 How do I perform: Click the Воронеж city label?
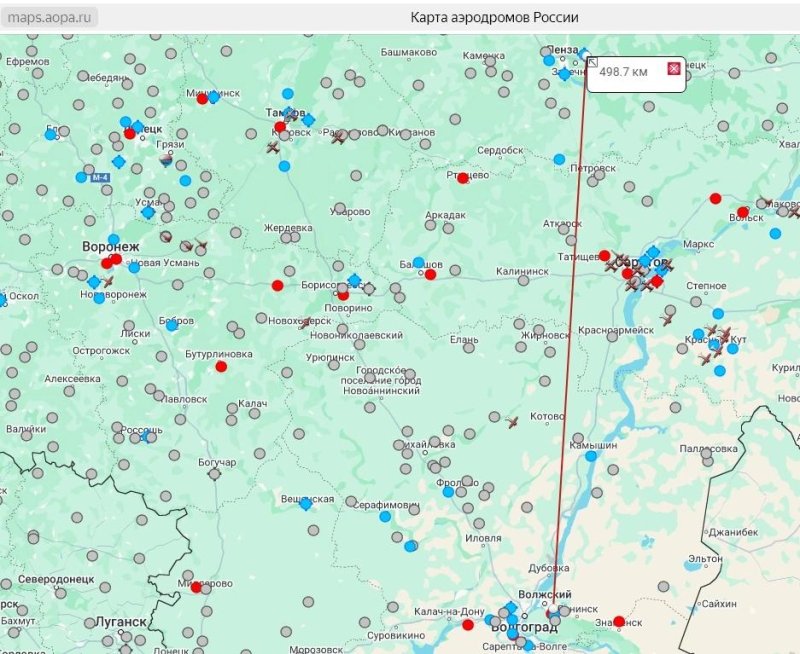[x=111, y=246]
